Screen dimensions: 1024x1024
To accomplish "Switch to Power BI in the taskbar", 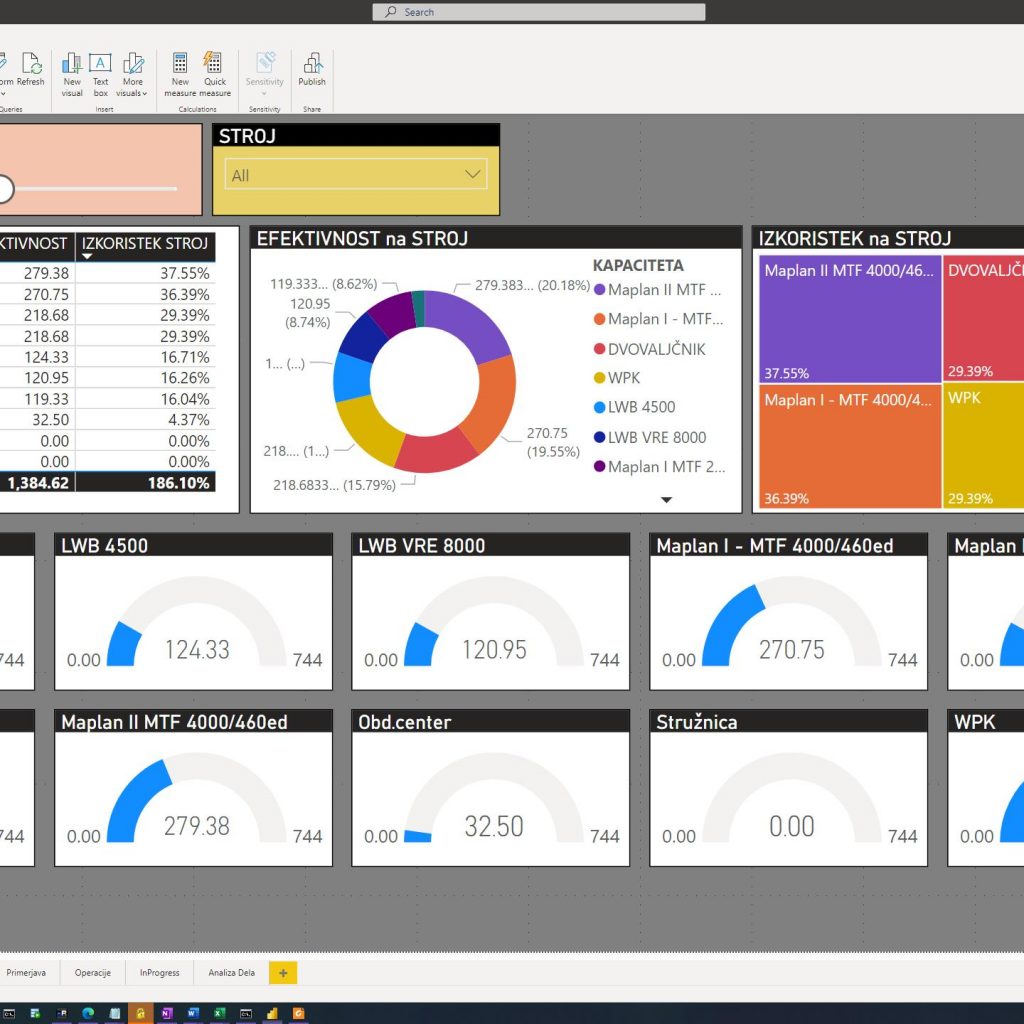I will (x=272, y=1014).
